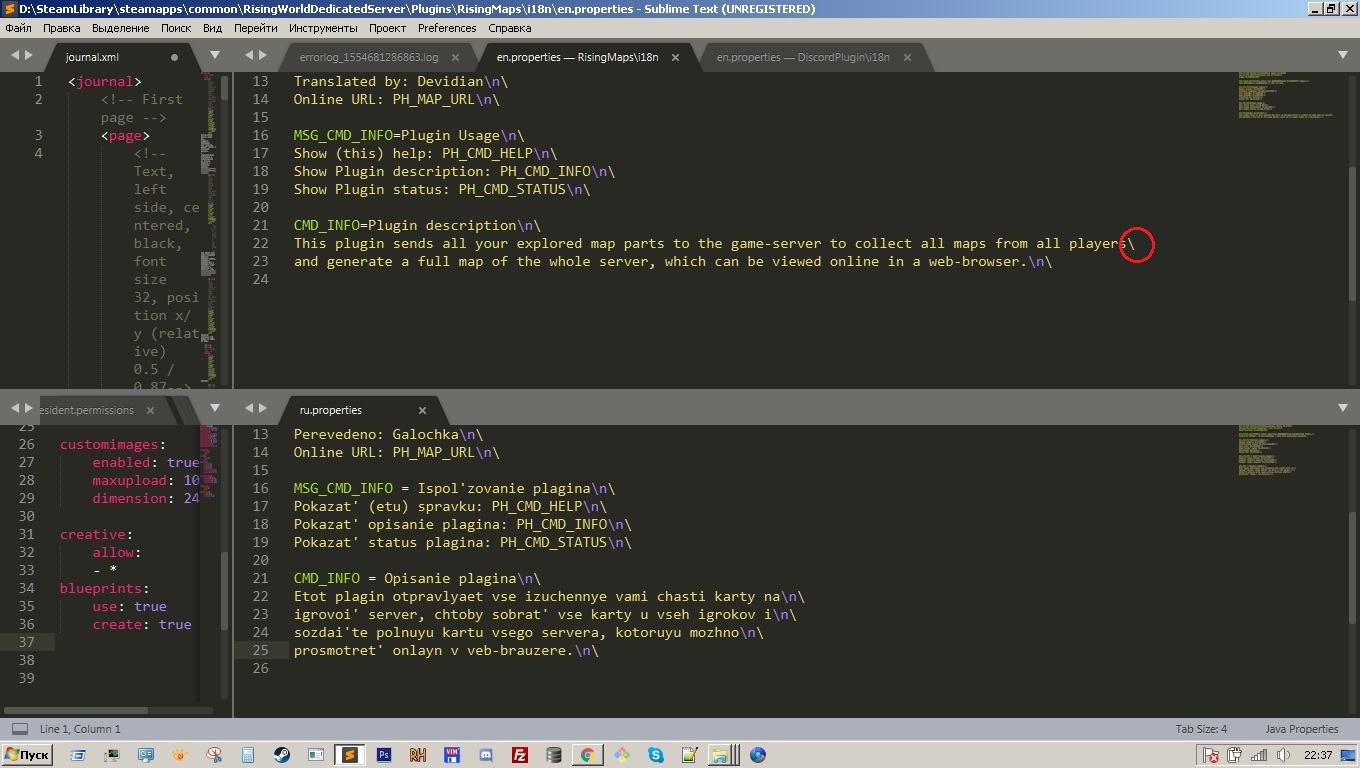Toggle sidebar using status bar panel icon
Image resolution: width=1360 pixels, height=768 pixels.
(19, 729)
